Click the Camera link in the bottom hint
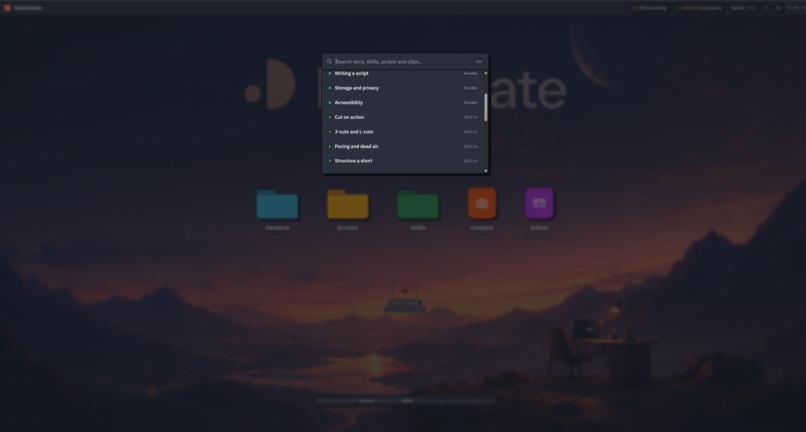The image size is (806, 432). coord(367,401)
